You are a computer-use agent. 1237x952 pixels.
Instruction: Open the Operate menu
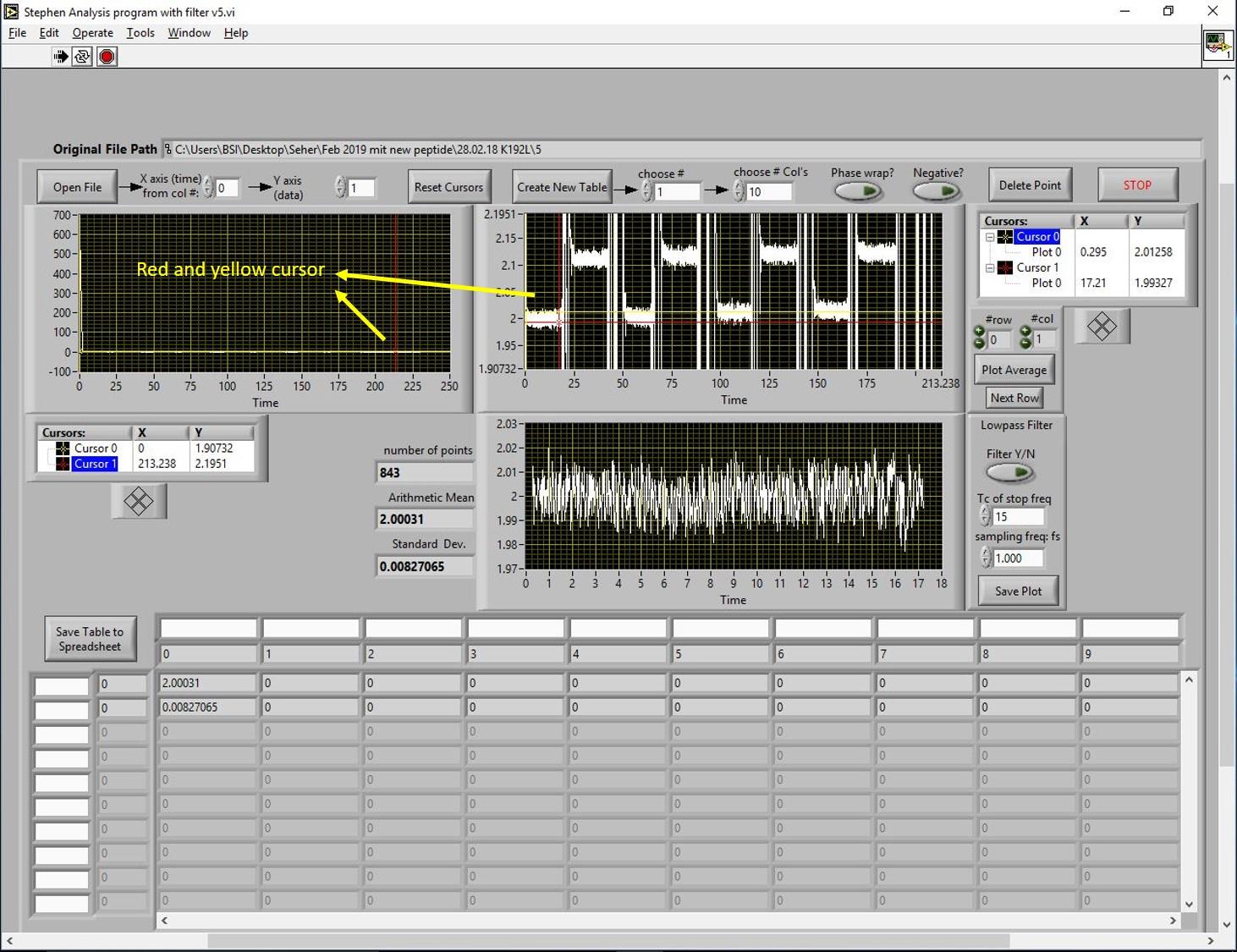92,33
